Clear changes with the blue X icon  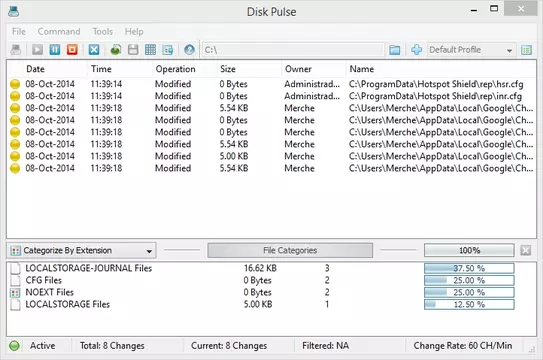point(94,50)
